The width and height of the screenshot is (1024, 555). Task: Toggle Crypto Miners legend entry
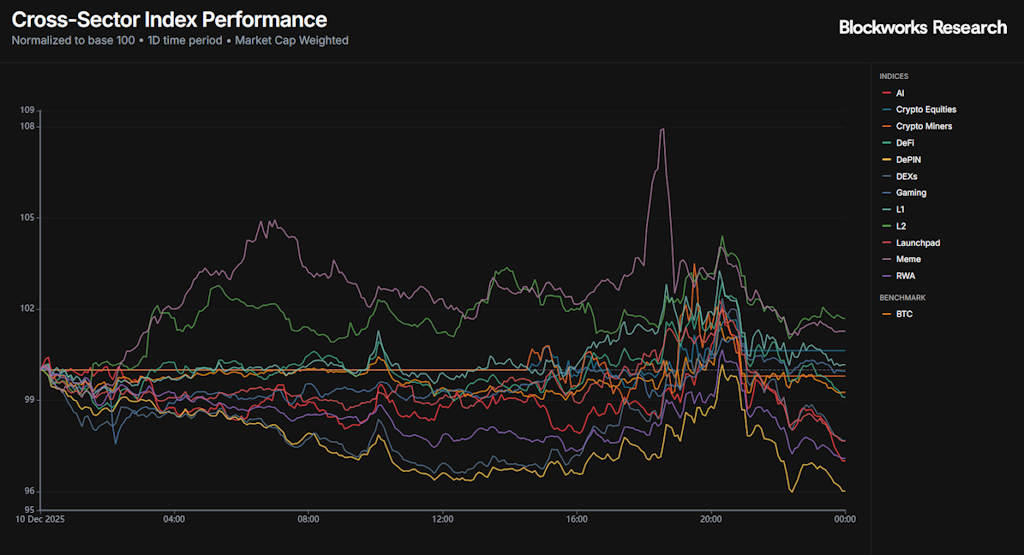[x=923, y=126]
